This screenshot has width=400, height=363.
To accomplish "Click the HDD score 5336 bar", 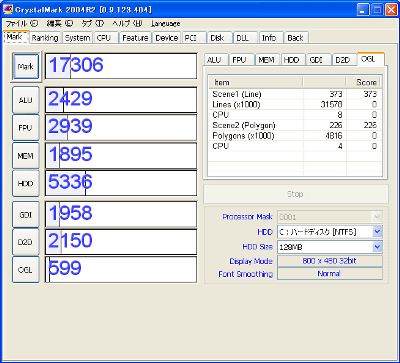I will point(121,183).
